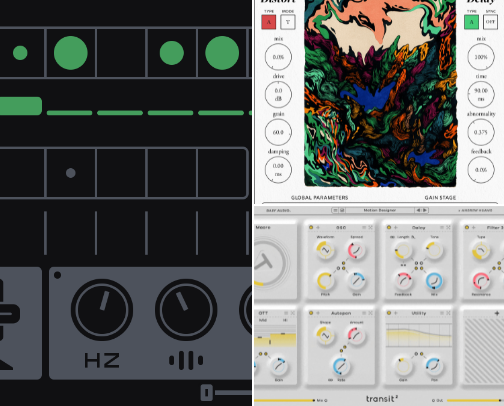
Task: Toggle the green Delay TYPE A button
Action: tap(471, 22)
